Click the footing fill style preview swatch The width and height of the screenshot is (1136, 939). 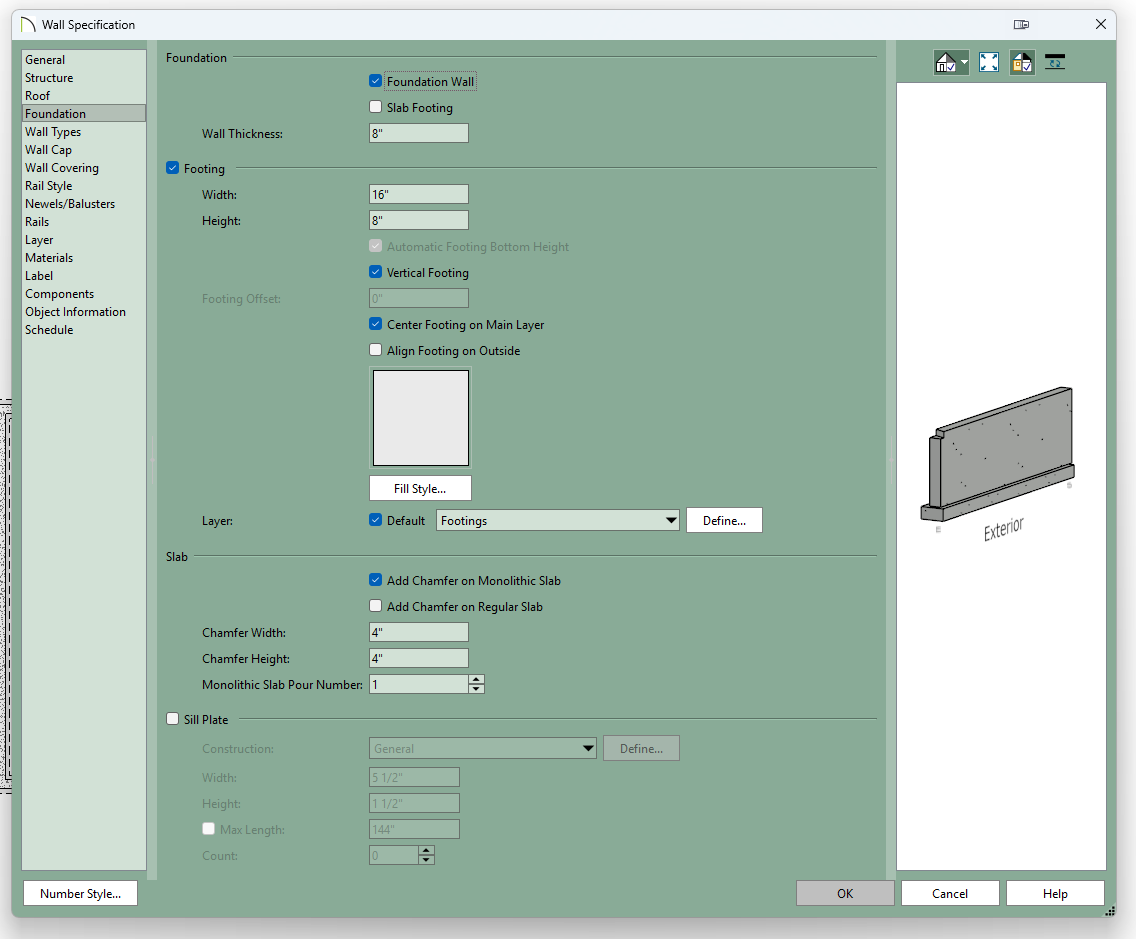coord(421,418)
